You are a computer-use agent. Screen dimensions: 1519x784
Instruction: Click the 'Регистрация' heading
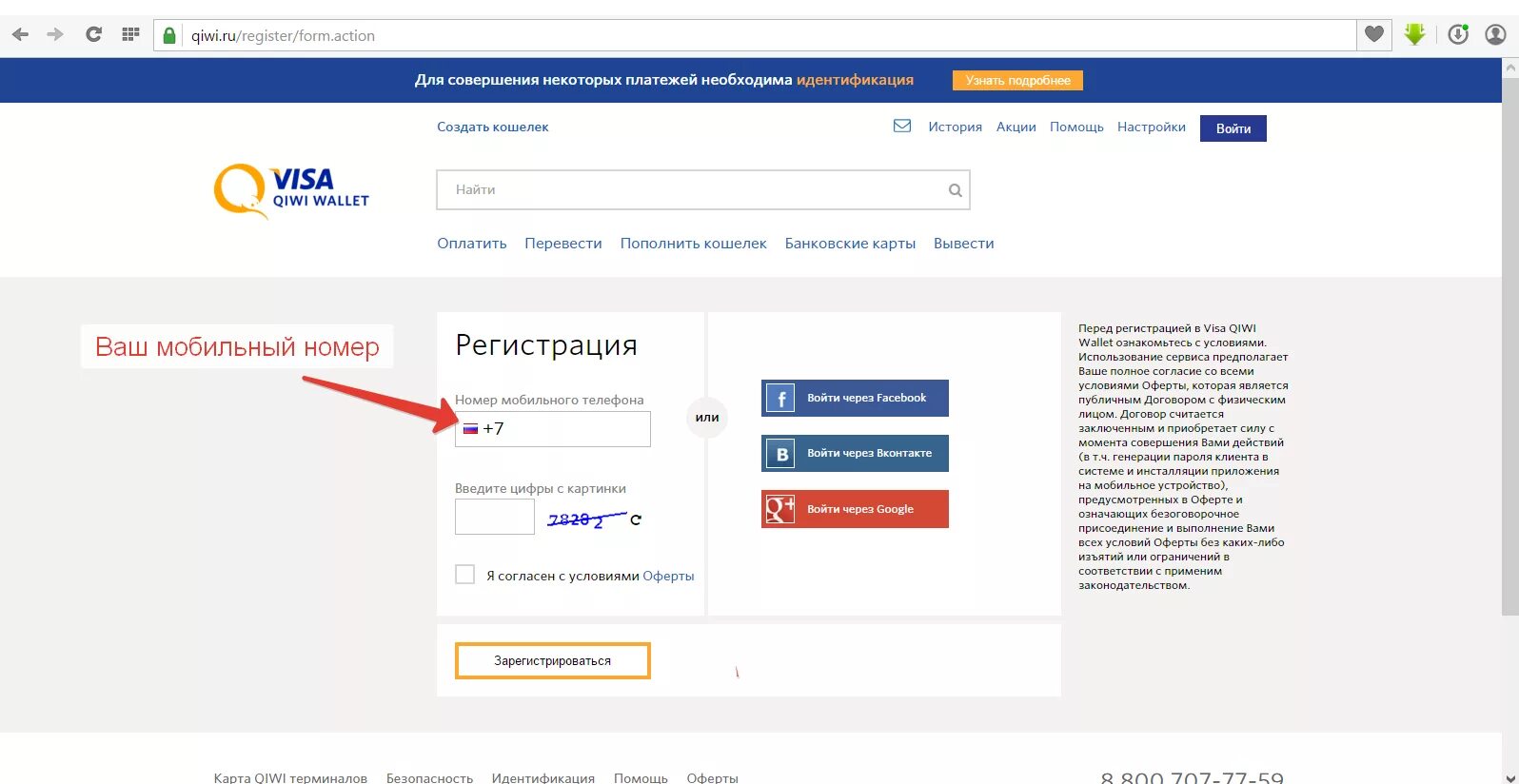coord(546,344)
